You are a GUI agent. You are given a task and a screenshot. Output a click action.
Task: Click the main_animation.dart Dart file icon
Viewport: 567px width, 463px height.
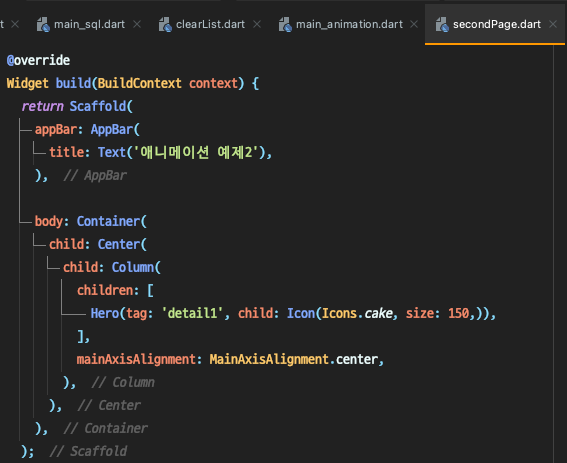tap(285, 25)
